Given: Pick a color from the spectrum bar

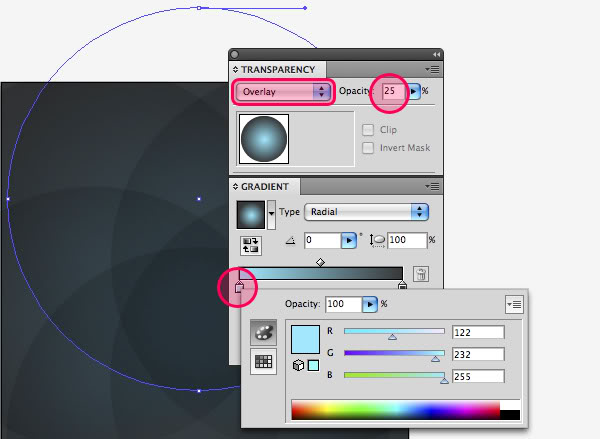Looking at the screenshot, I should 396,410.
